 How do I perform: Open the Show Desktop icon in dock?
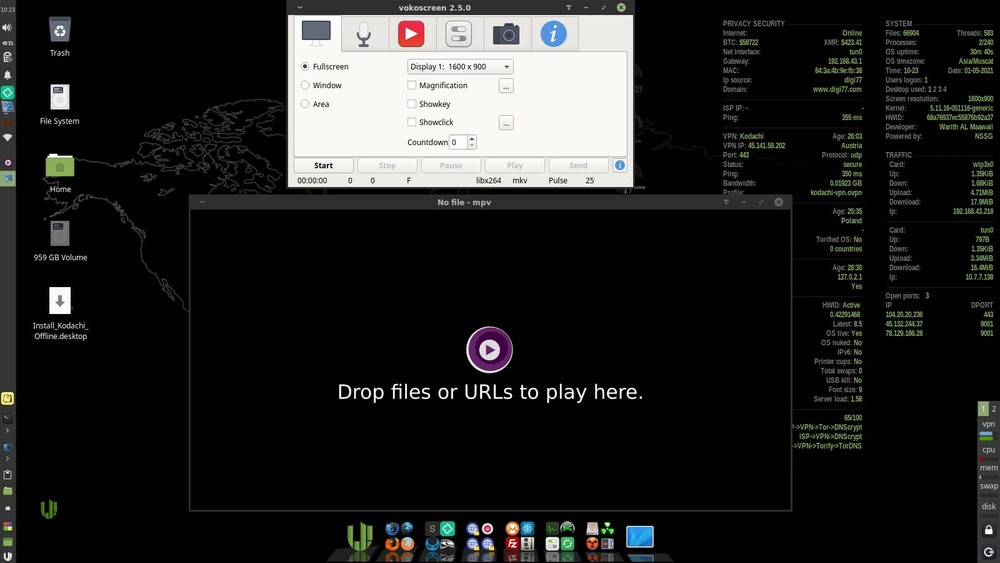click(639, 537)
